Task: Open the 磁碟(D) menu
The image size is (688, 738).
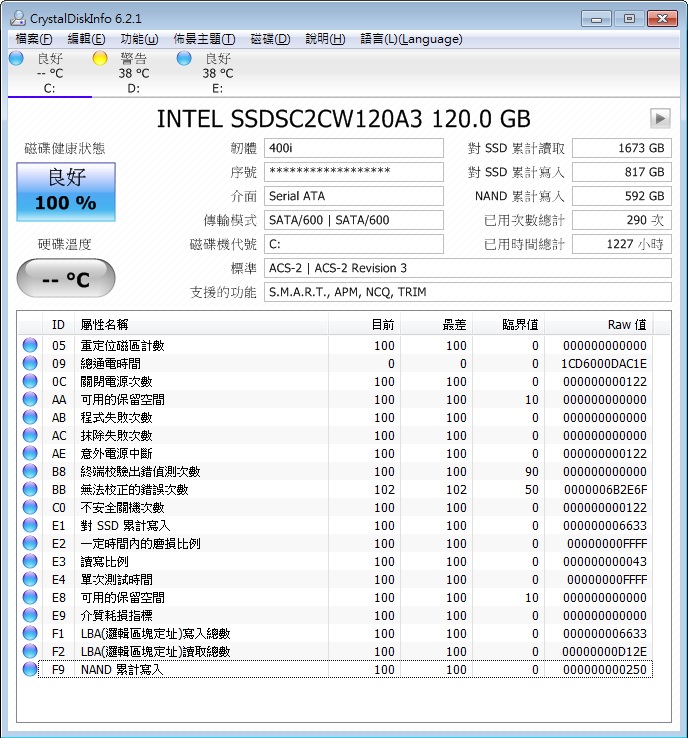Action: tap(270, 39)
